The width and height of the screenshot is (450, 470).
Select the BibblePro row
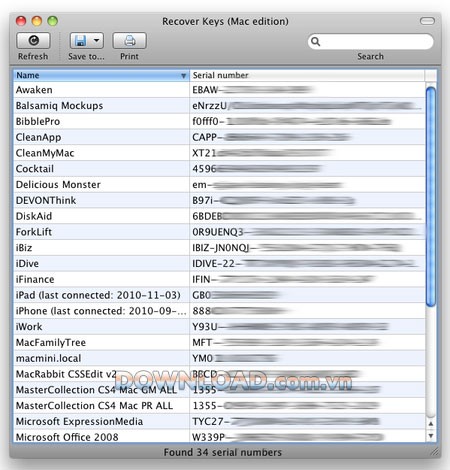pos(219,121)
